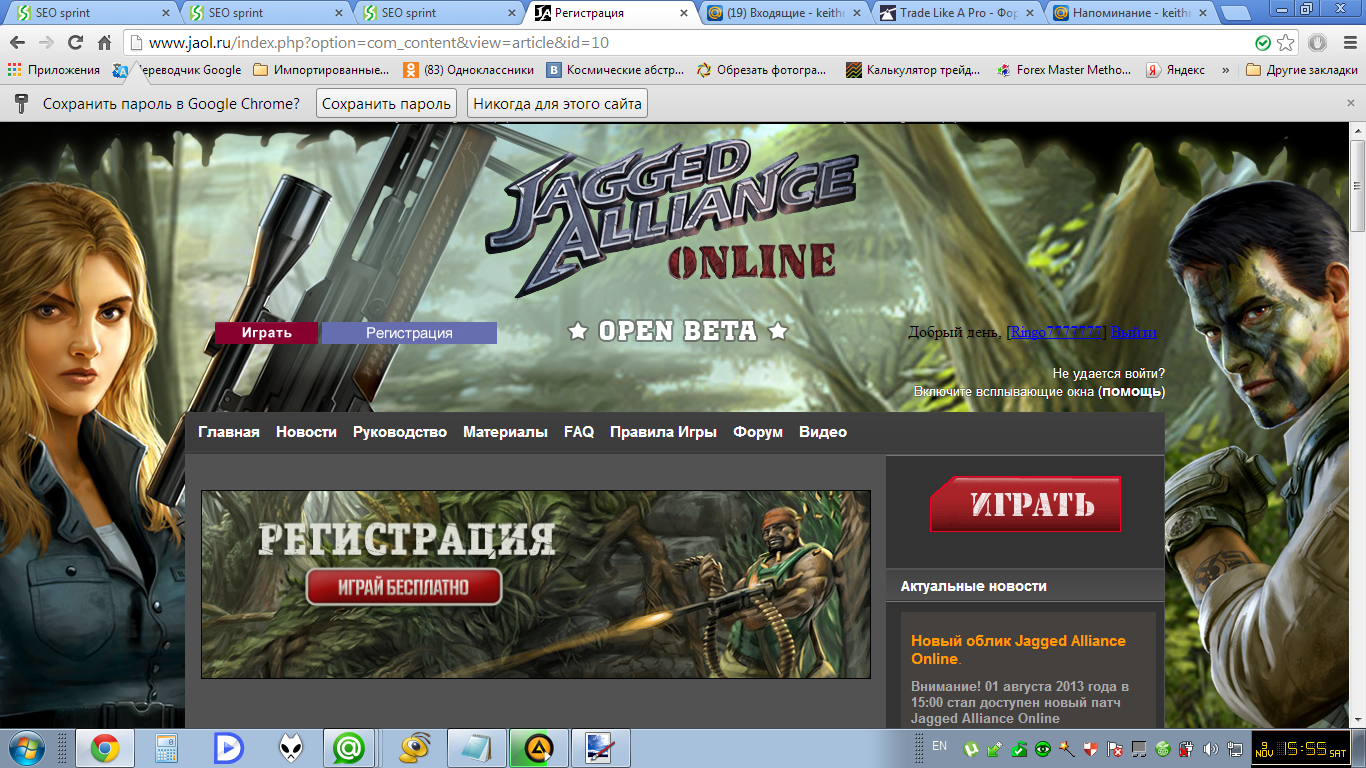Open the Яндекс bookmark

1175,70
